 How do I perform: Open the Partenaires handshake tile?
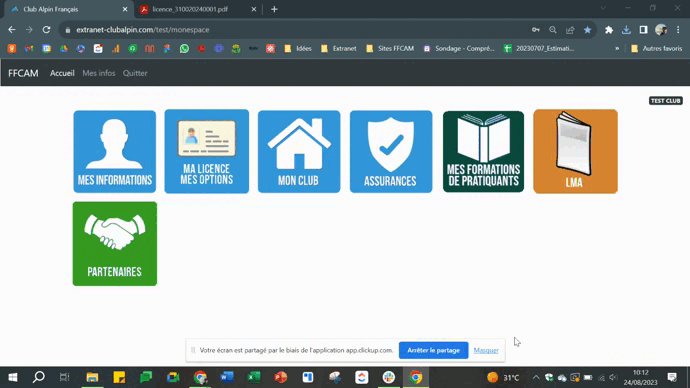click(x=114, y=244)
